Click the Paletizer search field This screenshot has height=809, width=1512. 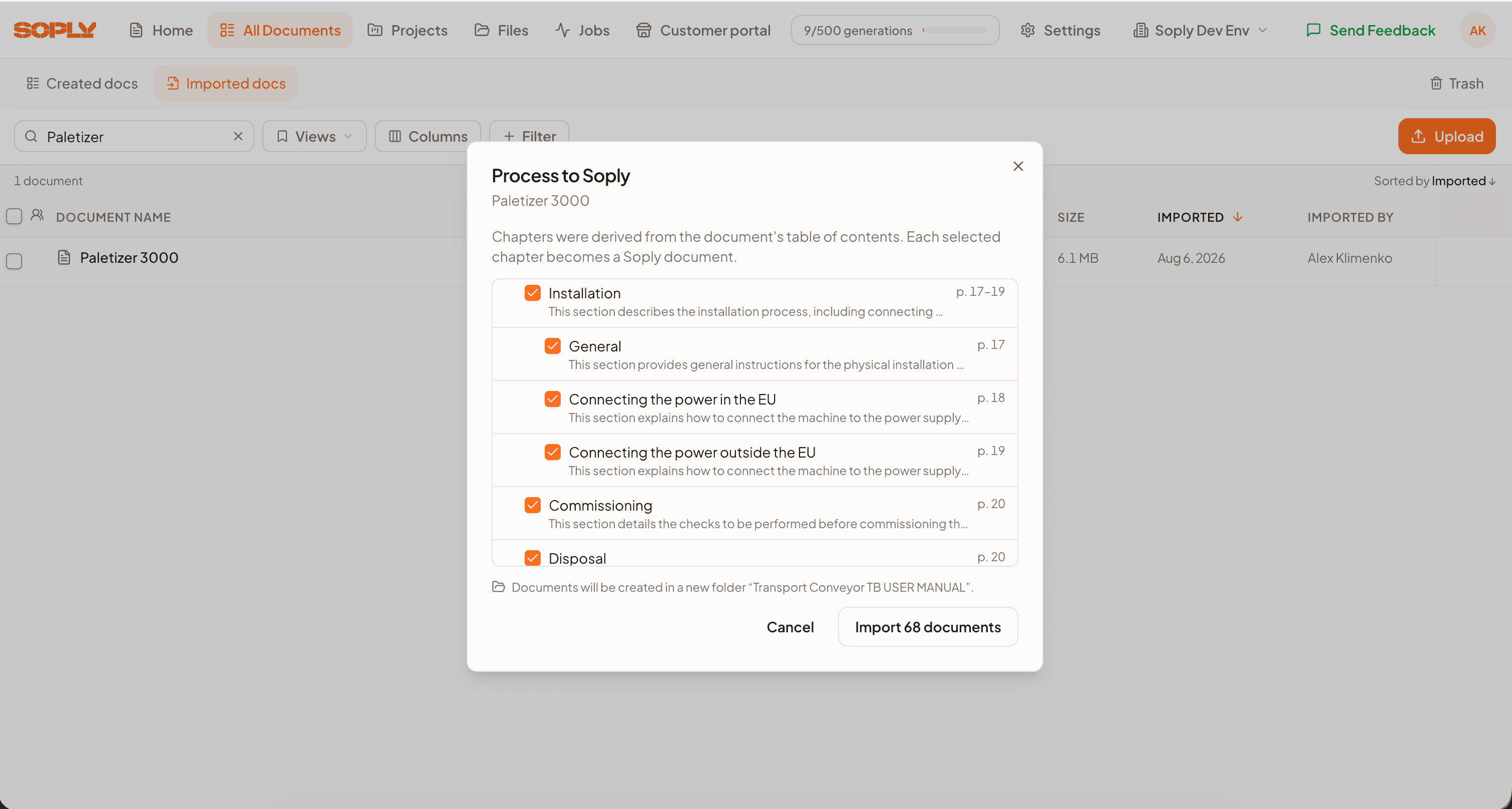(134, 136)
